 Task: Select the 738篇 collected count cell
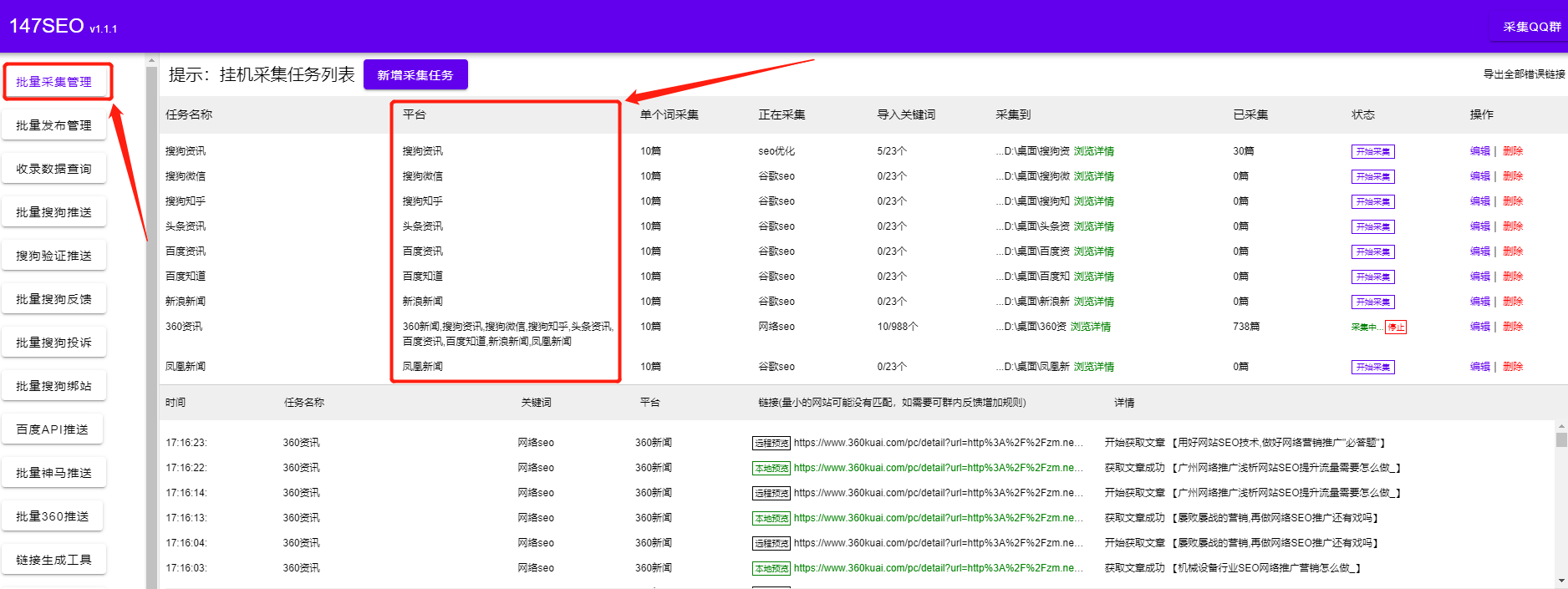tap(1246, 327)
